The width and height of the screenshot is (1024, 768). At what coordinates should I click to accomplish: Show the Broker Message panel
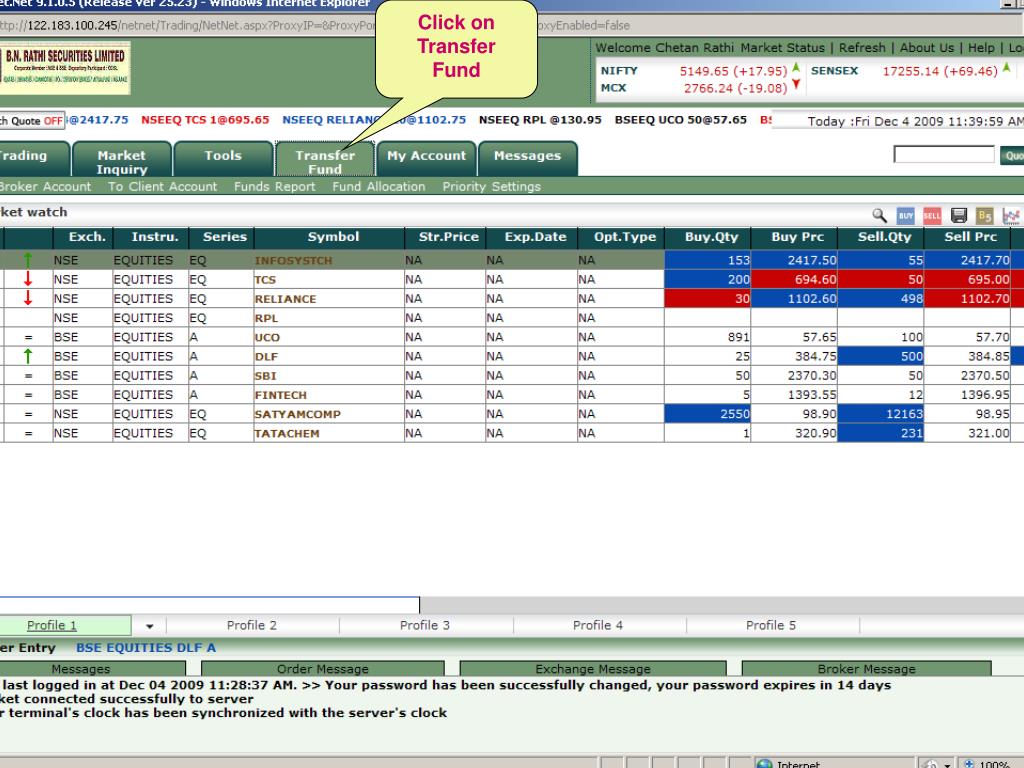pos(867,669)
